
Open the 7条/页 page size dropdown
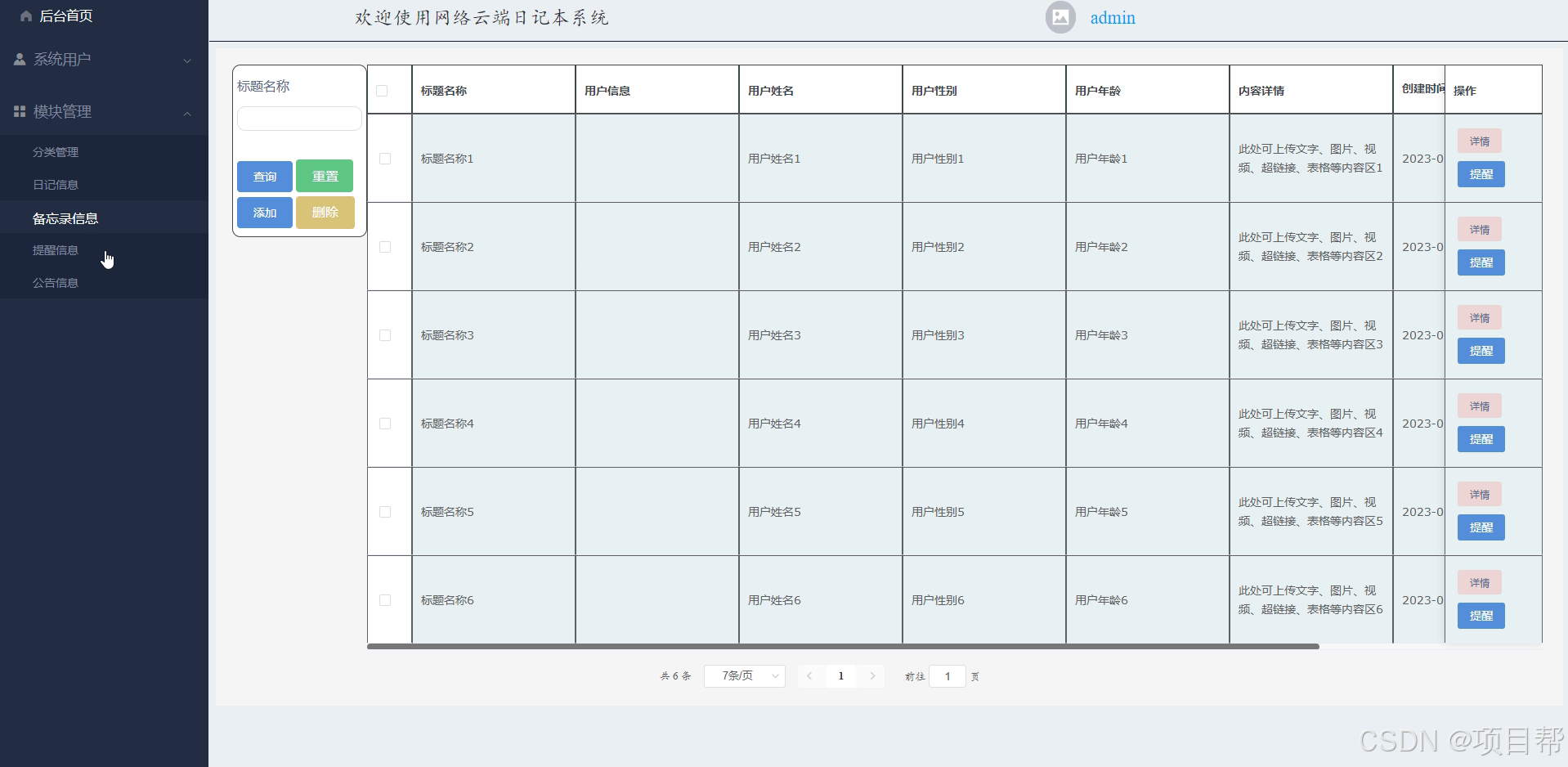tap(745, 676)
